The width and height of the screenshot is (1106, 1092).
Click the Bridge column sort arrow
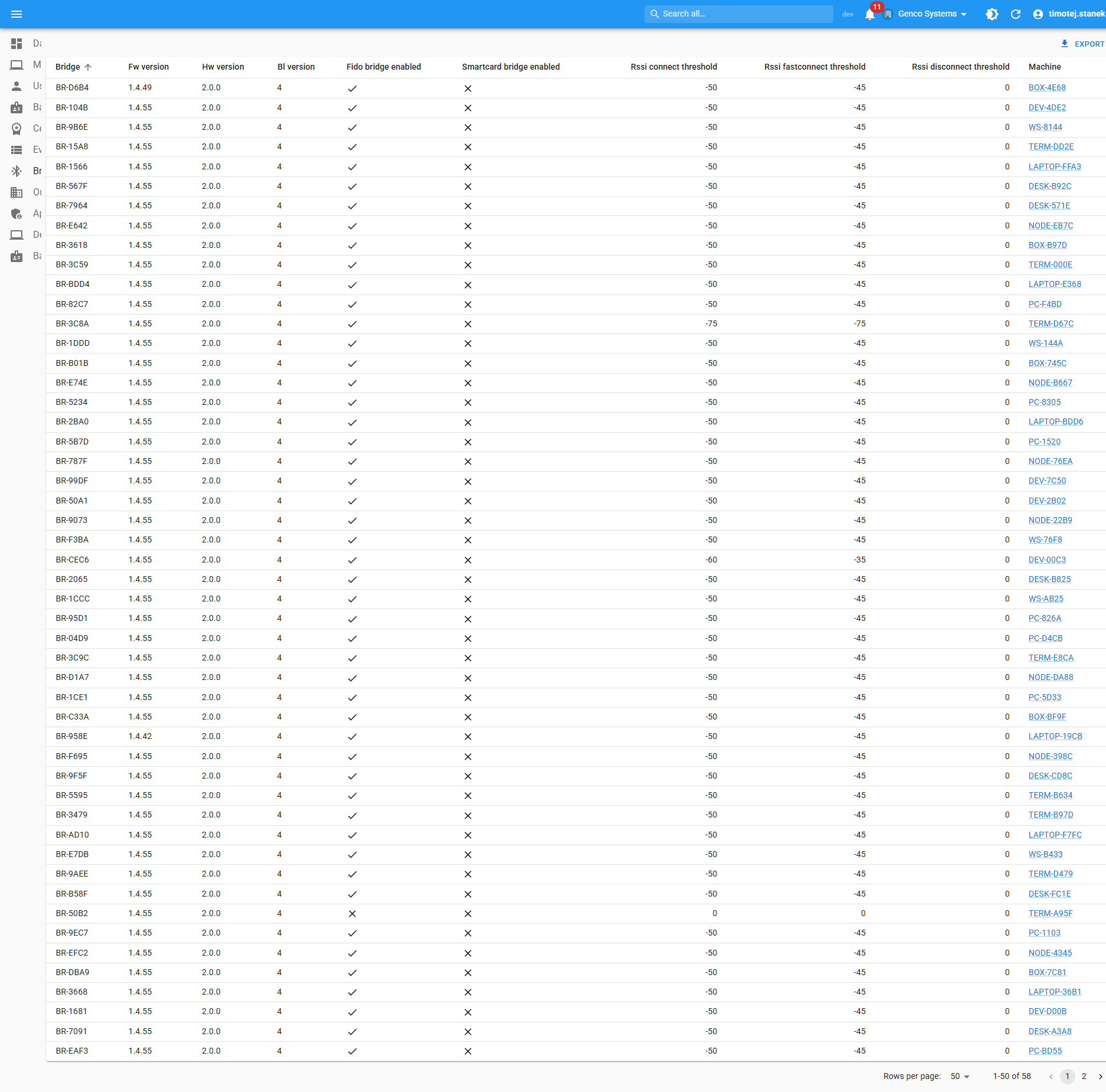[x=88, y=67]
